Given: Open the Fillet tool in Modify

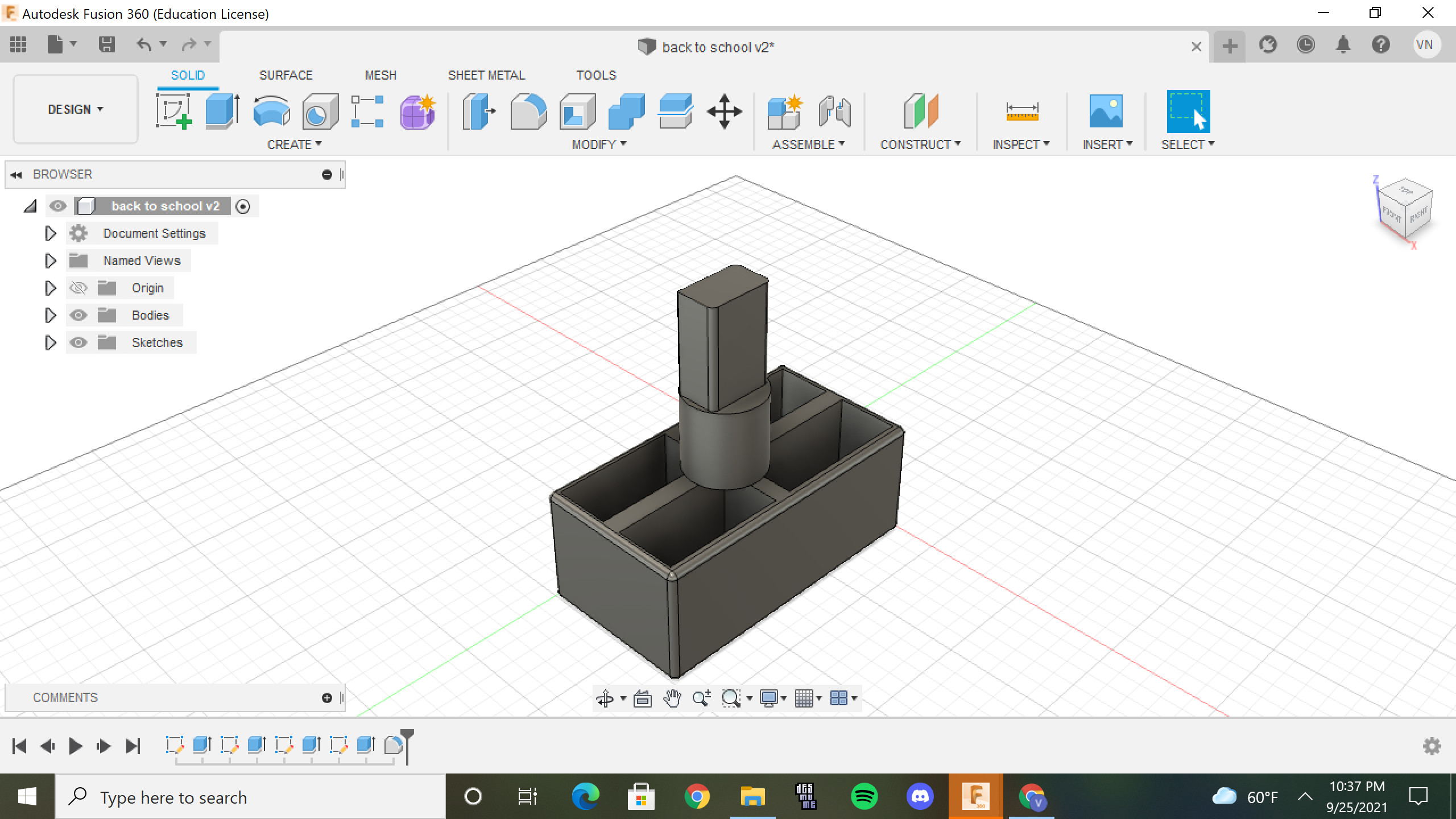Looking at the screenshot, I should pyautogui.click(x=529, y=111).
